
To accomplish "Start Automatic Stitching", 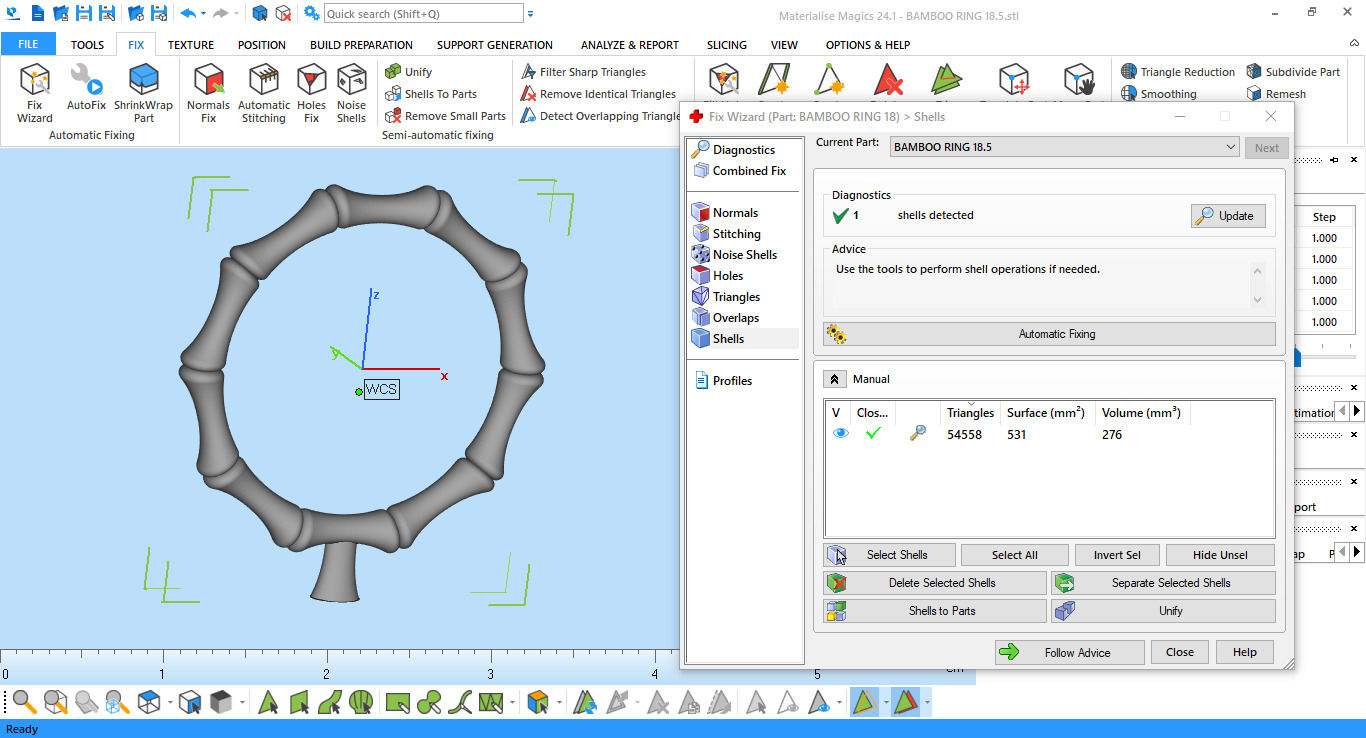I will 264,93.
